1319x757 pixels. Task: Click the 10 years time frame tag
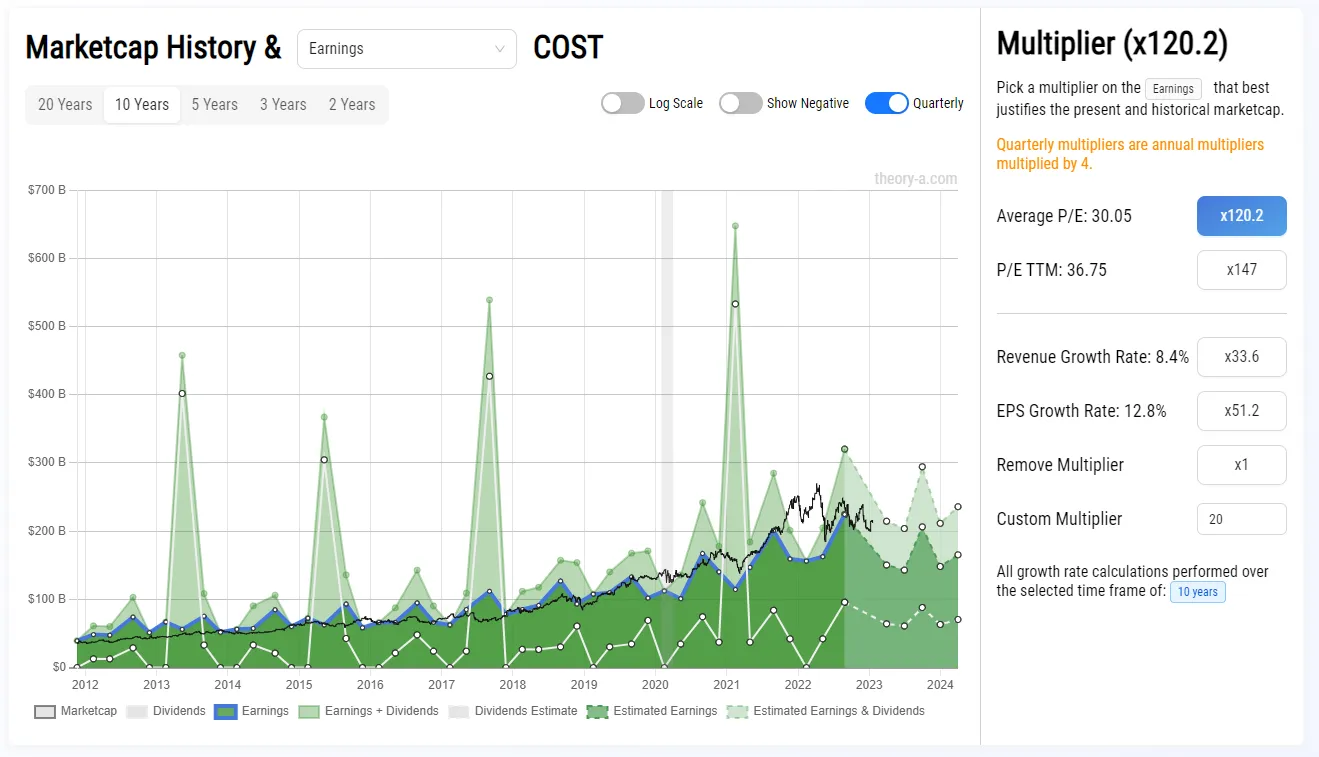[x=1197, y=592]
